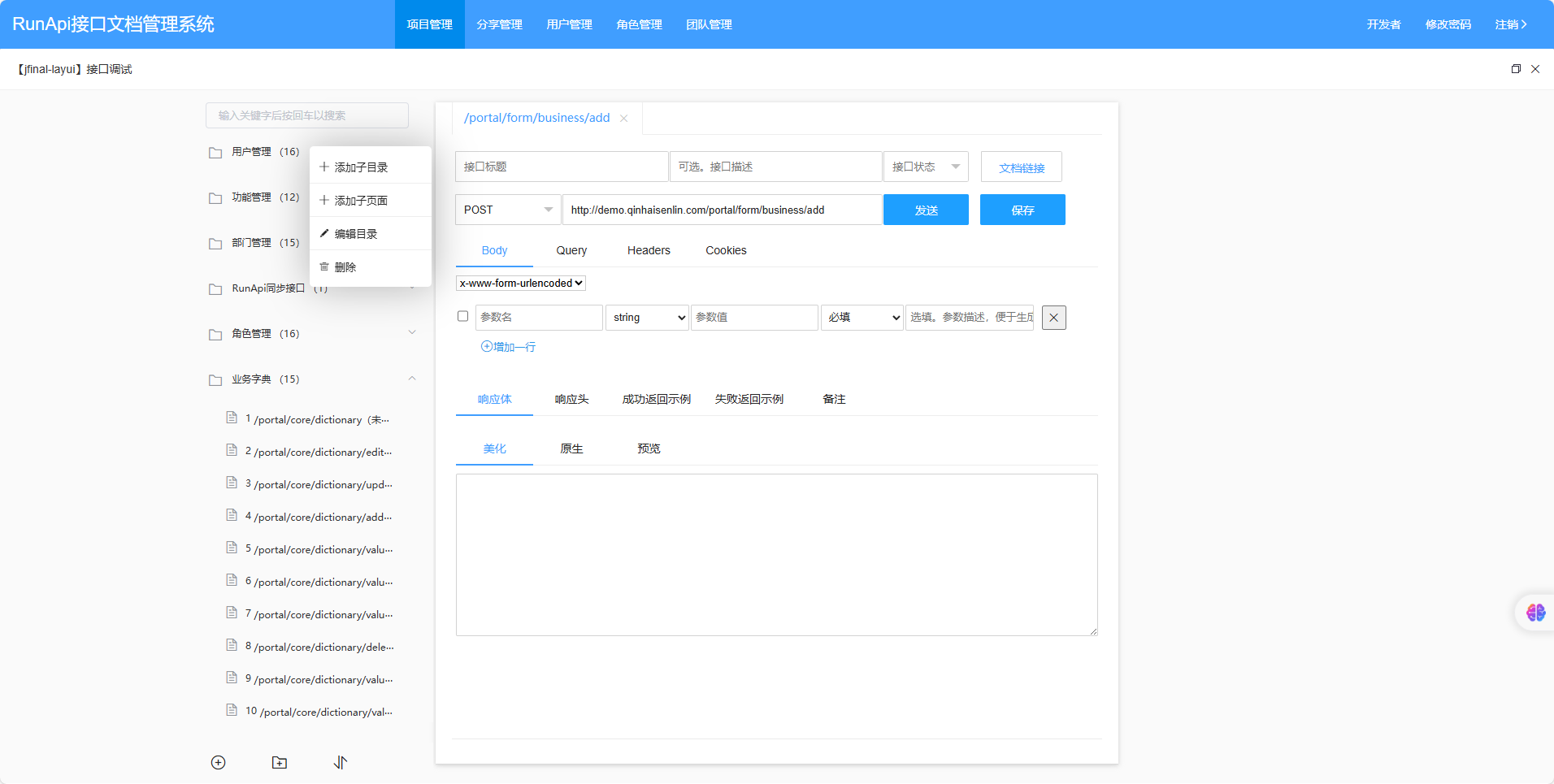
Task: Click the brain assistant floating icon
Action: (x=1535, y=613)
